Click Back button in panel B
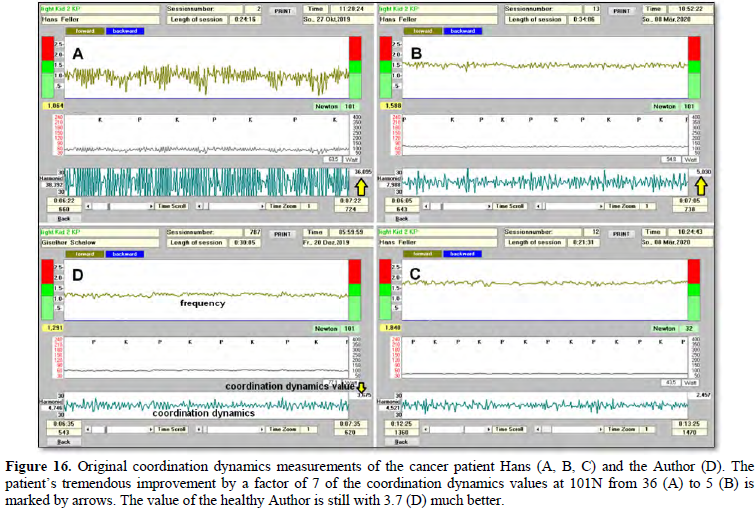The width and height of the screenshot is (756, 513). [402, 218]
